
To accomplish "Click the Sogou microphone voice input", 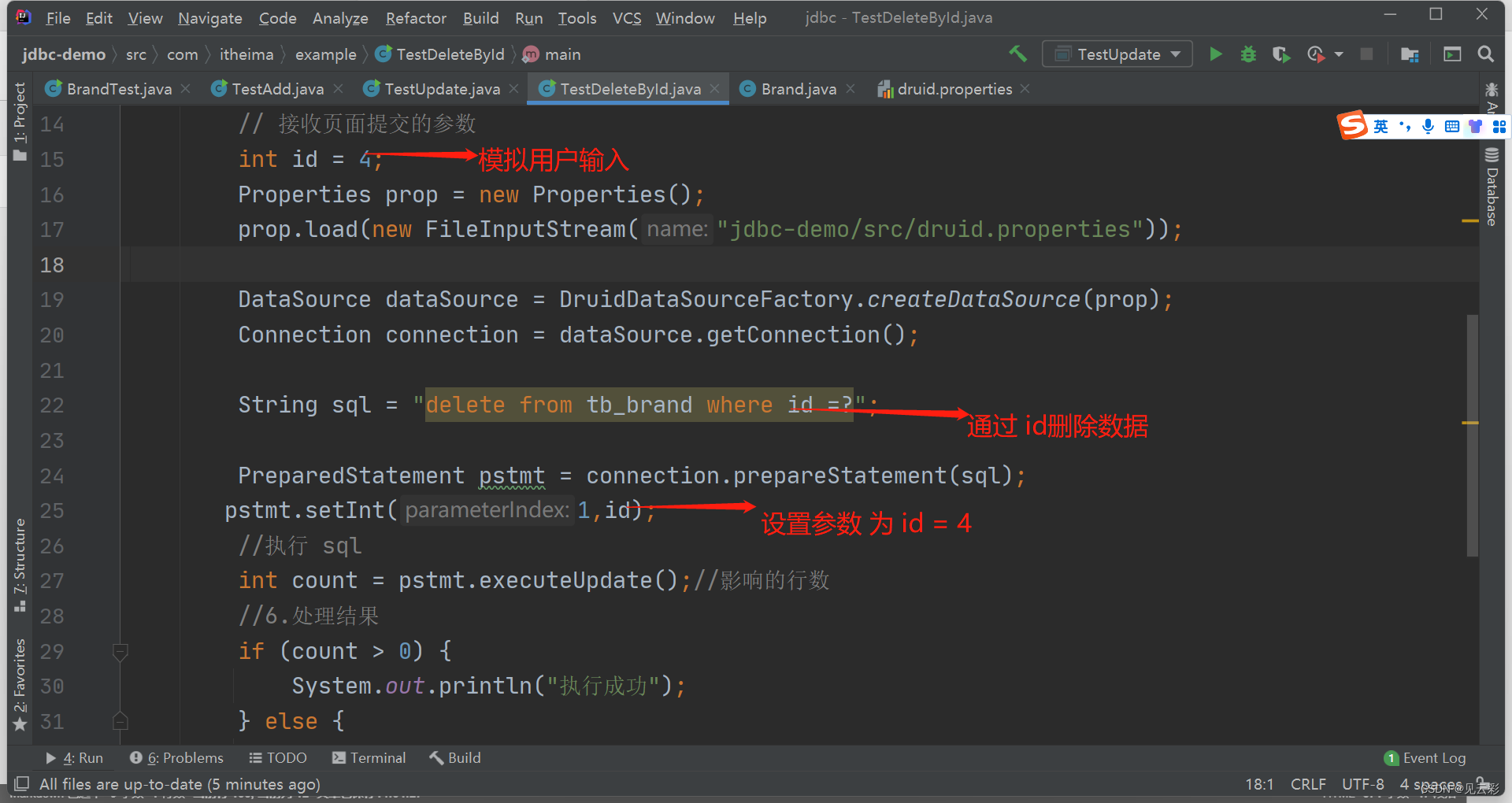I will pyautogui.click(x=1428, y=127).
